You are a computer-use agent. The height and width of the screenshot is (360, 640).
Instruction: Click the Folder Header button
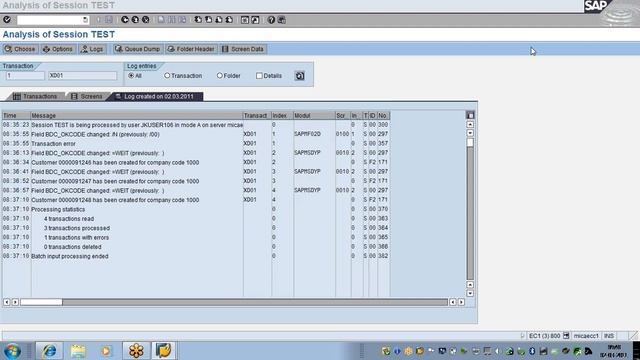pos(191,49)
